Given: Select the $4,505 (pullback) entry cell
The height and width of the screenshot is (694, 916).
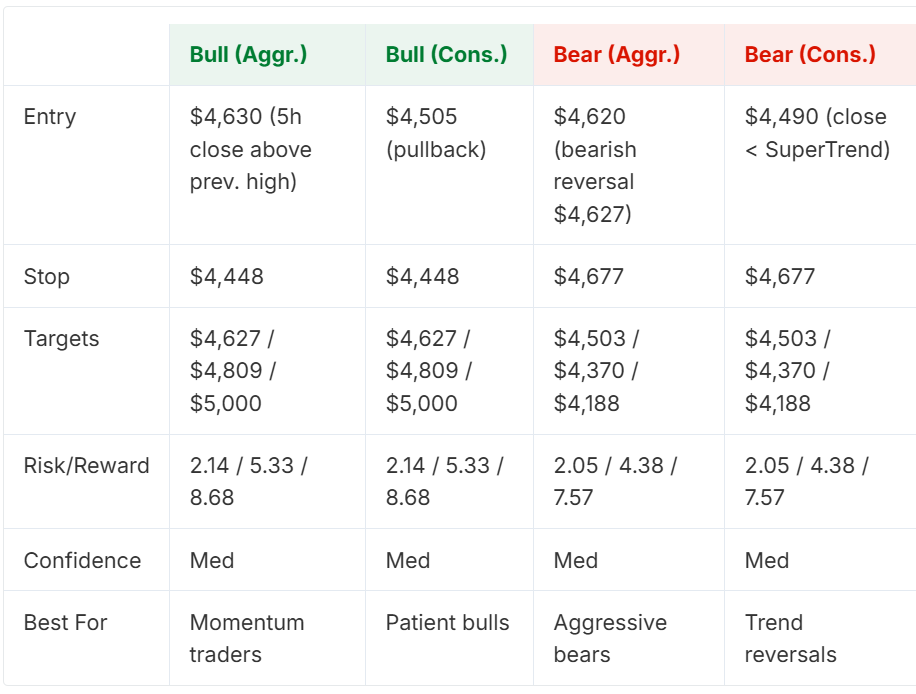Looking at the screenshot, I should click(449, 165).
